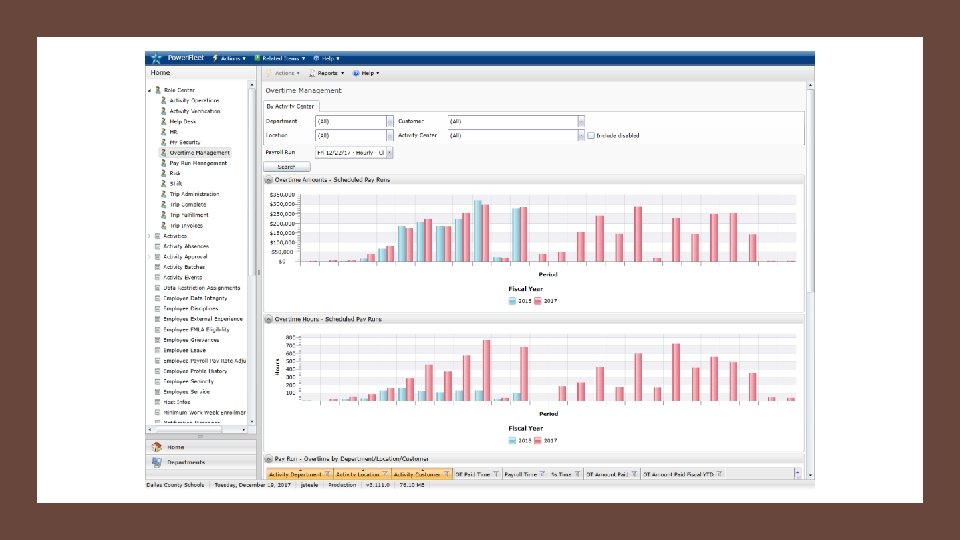Enable the Include disabled checkbox

(x=591, y=135)
